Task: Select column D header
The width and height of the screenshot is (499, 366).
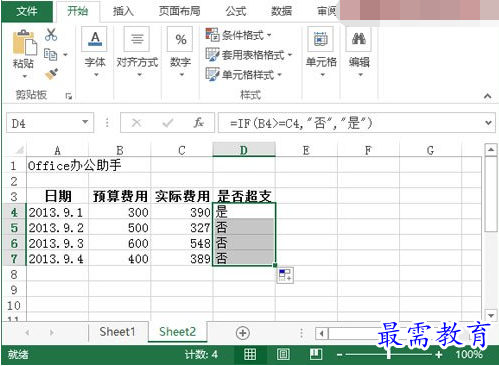Action: 244,150
